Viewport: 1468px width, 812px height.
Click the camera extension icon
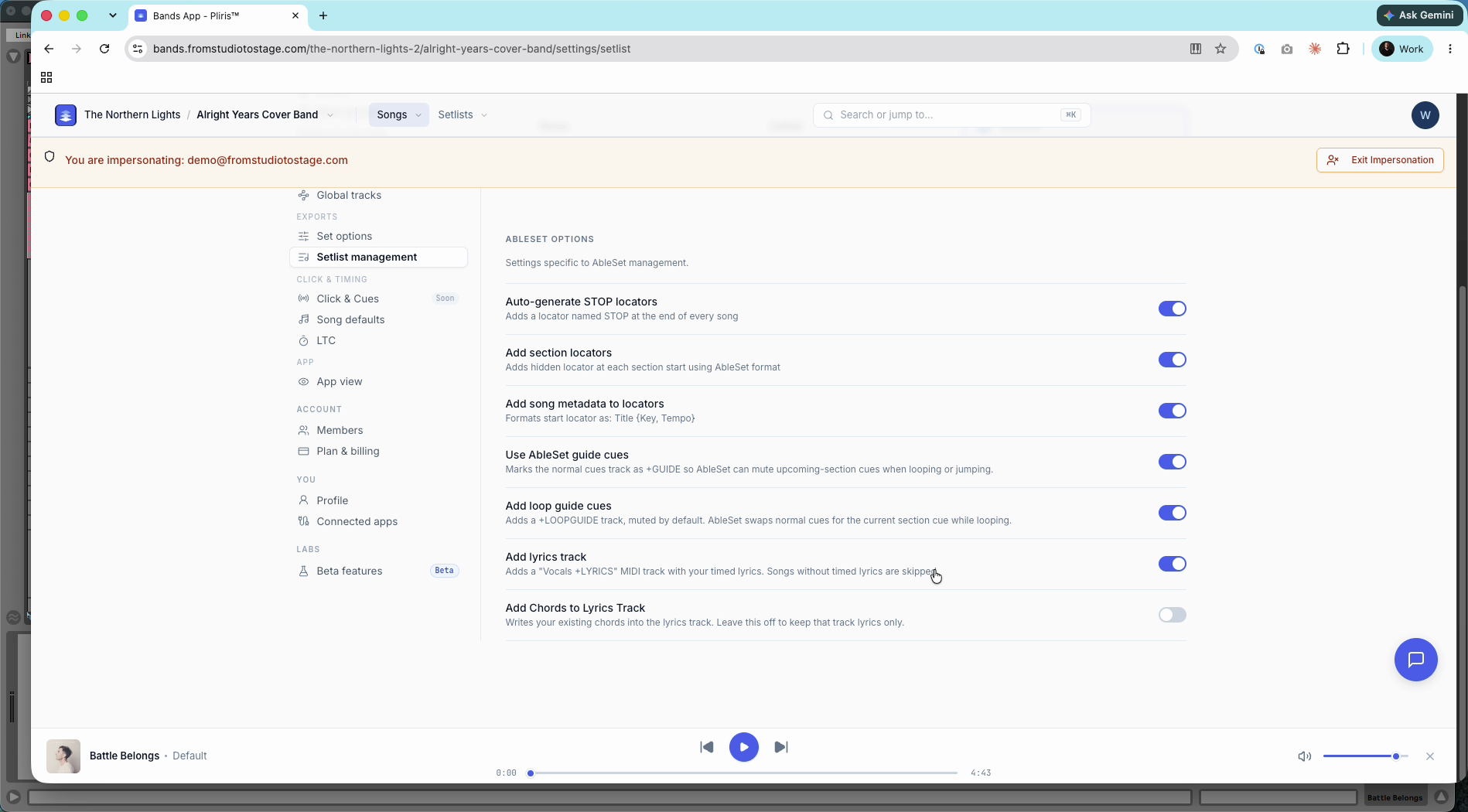pos(1287,49)
